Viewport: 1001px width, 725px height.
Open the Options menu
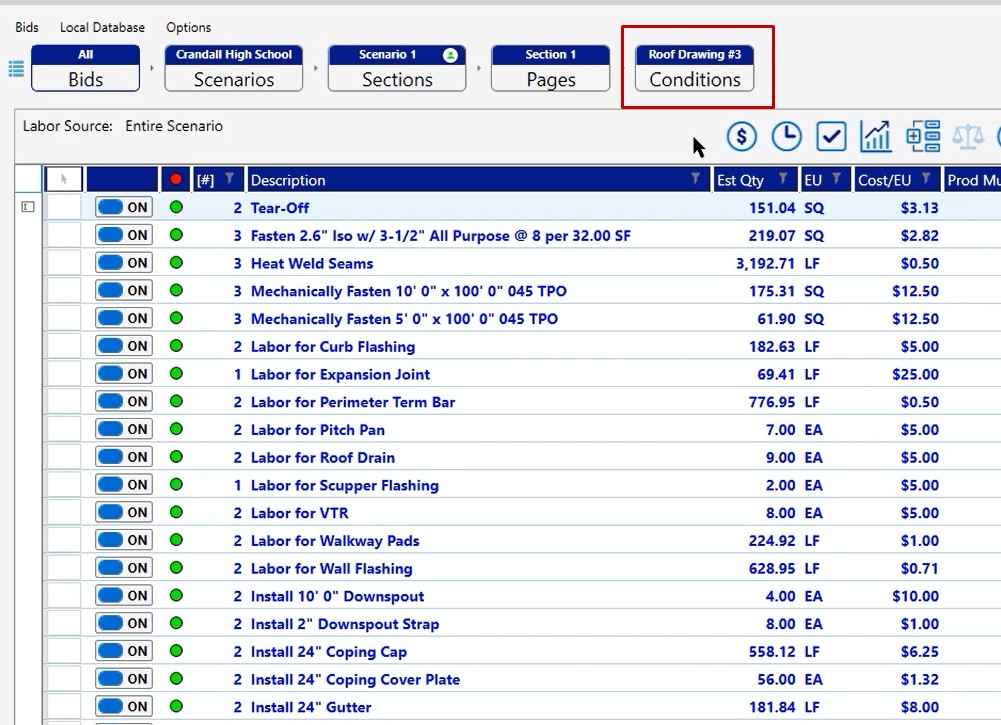click(188, 27)
